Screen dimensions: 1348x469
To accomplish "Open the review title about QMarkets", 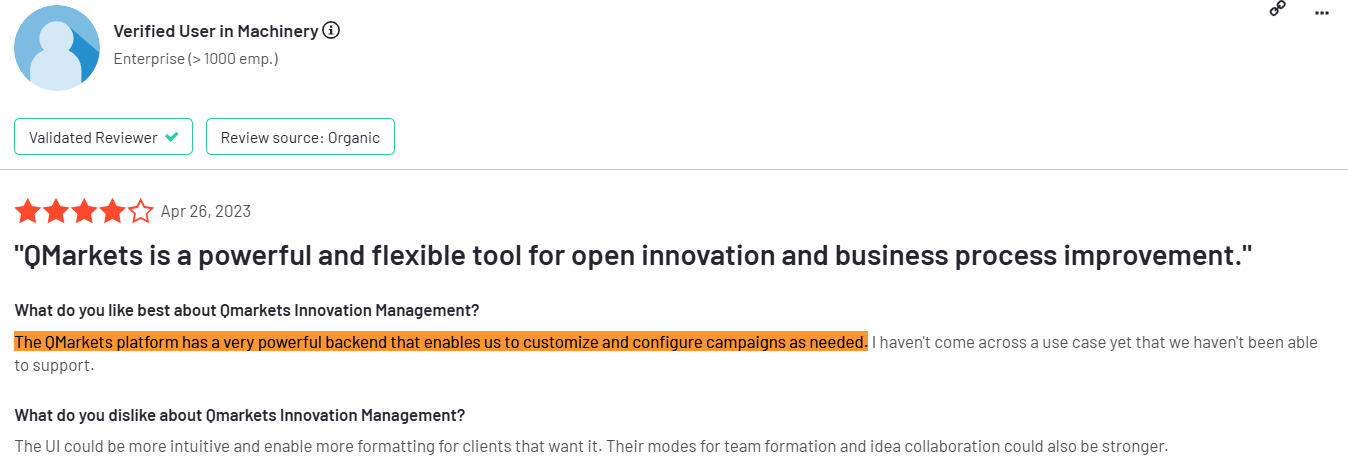I will tap(633, 257).
